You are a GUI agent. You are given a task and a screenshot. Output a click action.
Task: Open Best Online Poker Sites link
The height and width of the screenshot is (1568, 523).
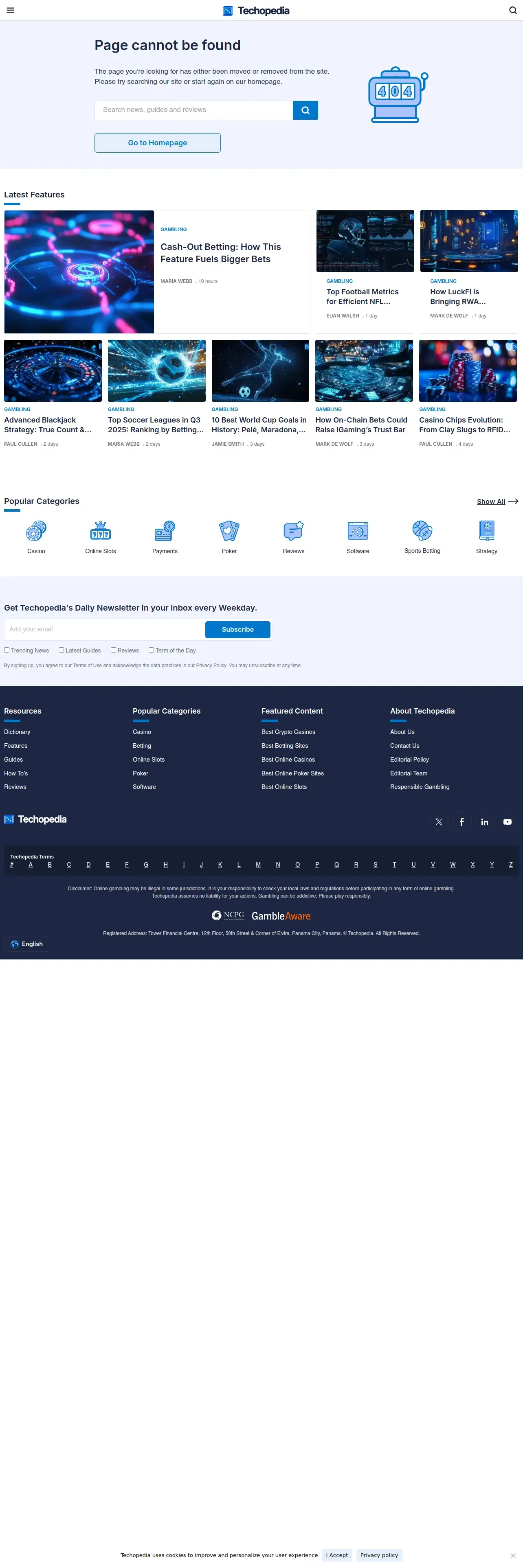point(292,774)
